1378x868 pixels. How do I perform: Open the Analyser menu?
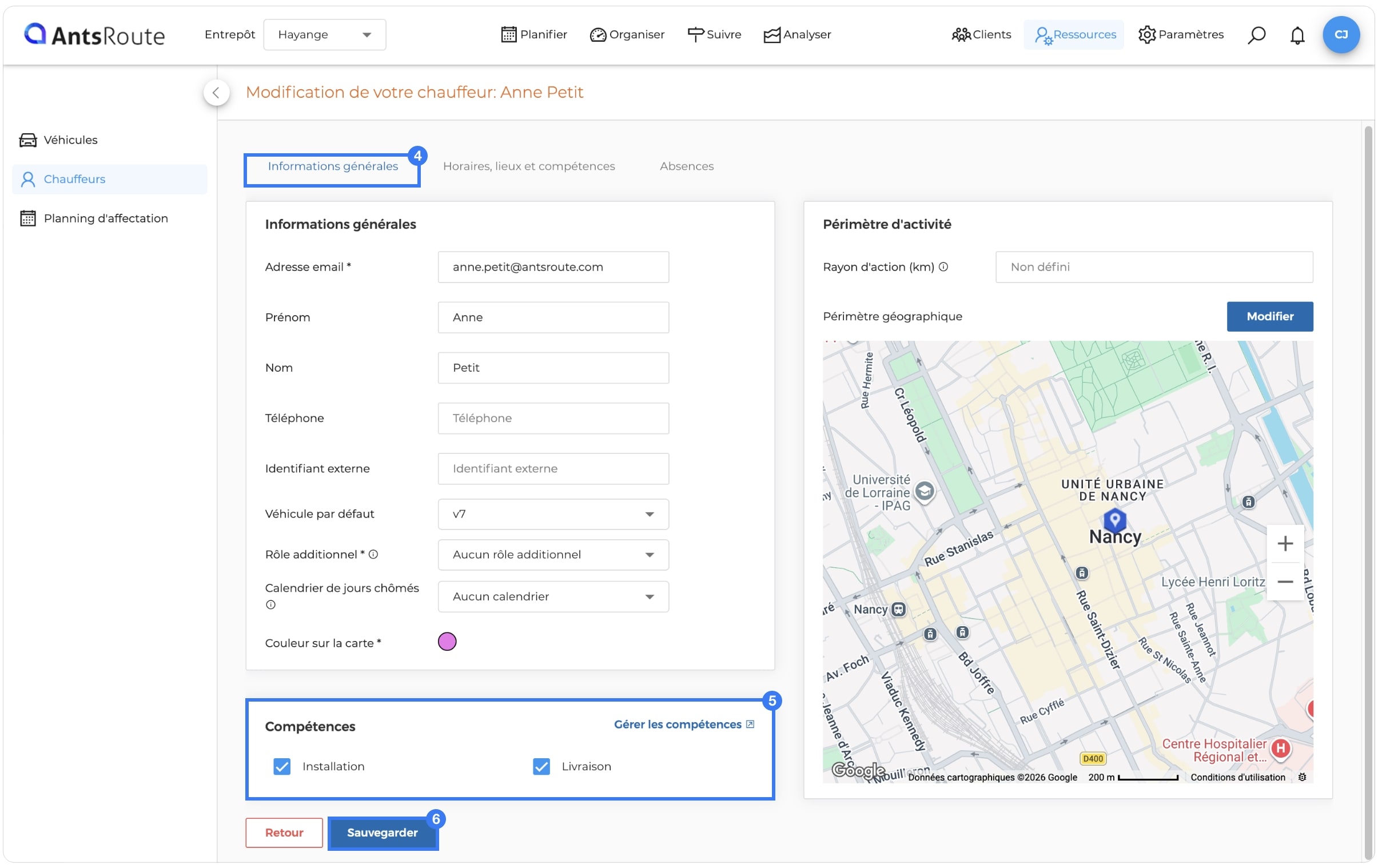point(796,35)
